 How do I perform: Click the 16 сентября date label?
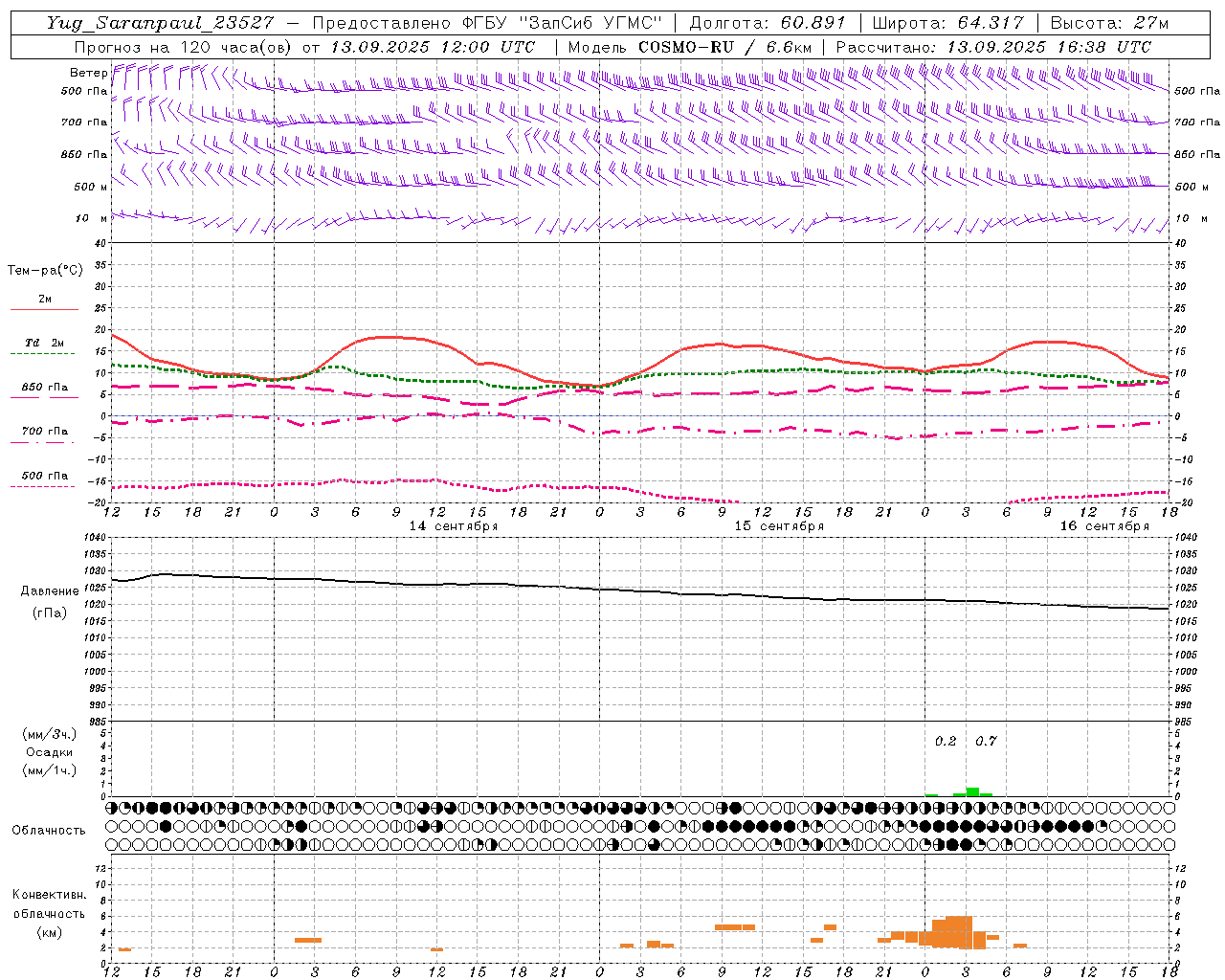tap(1104, 526)
